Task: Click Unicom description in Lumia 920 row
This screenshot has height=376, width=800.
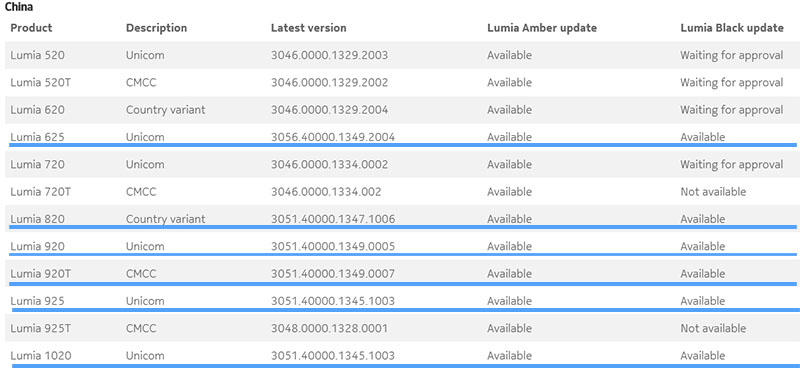Action: tap(145, 246)
